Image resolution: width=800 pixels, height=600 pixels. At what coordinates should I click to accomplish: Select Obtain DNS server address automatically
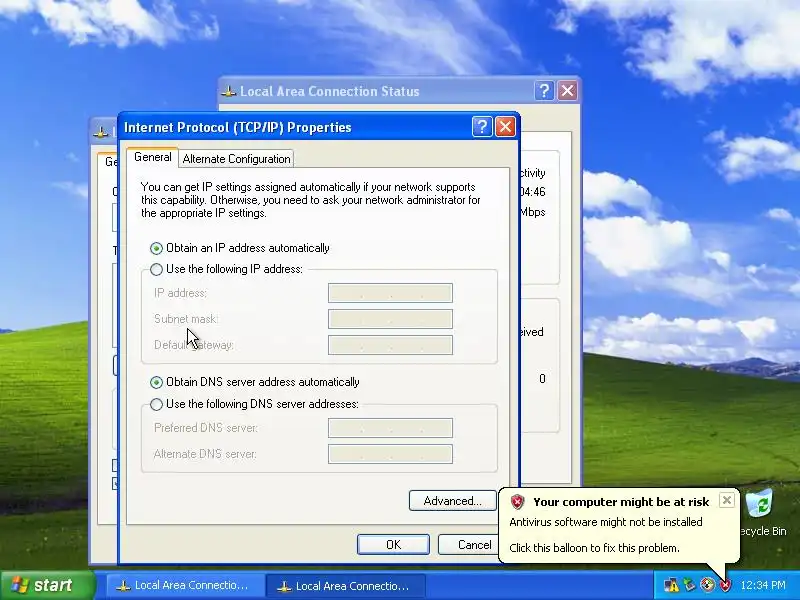[x=255, y=382]
